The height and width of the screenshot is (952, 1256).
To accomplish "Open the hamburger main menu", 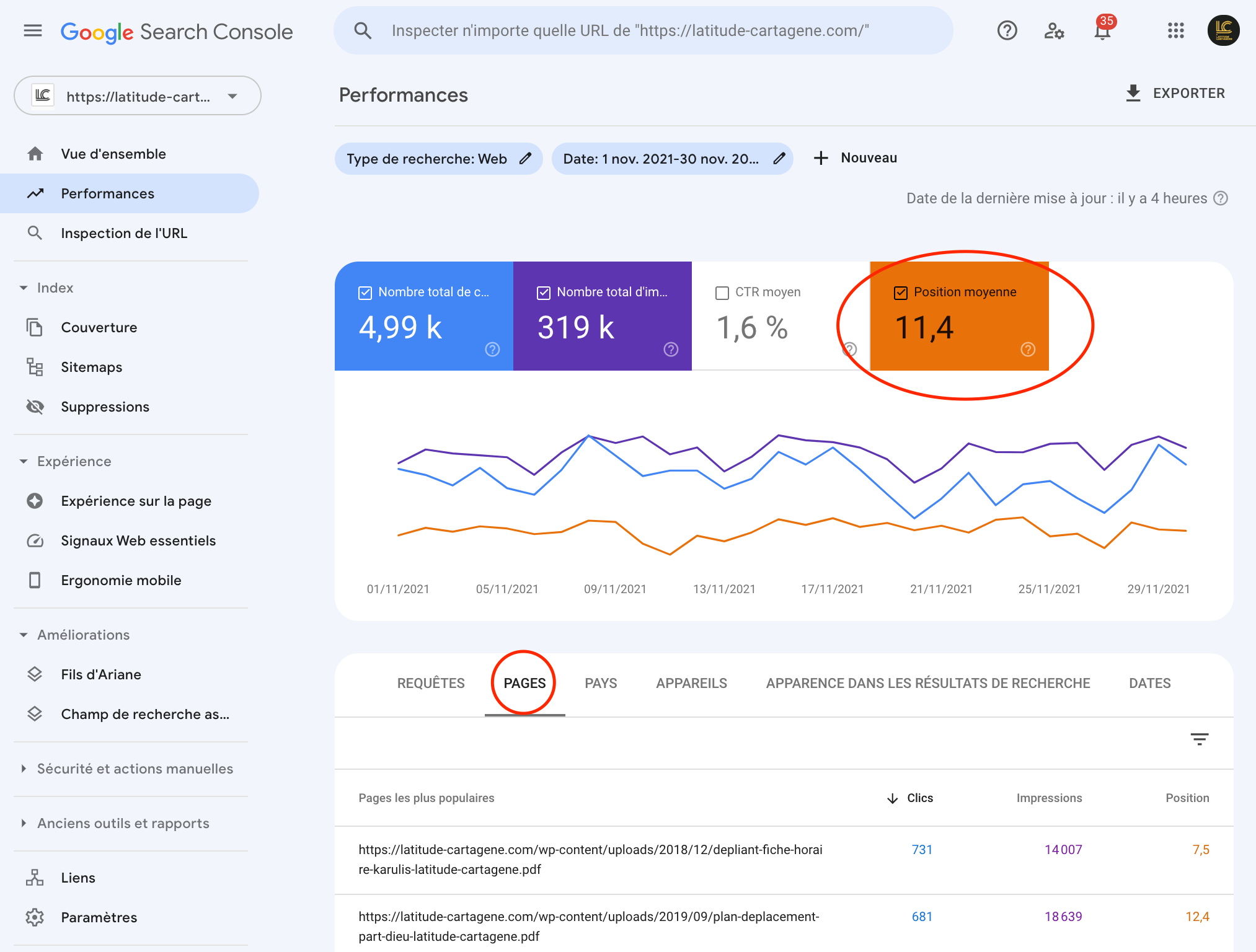I will click(x=33, y=30).
